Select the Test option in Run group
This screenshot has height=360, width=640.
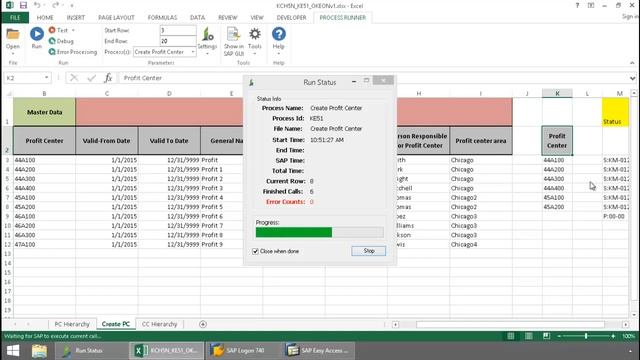click(x=58, y=30)
